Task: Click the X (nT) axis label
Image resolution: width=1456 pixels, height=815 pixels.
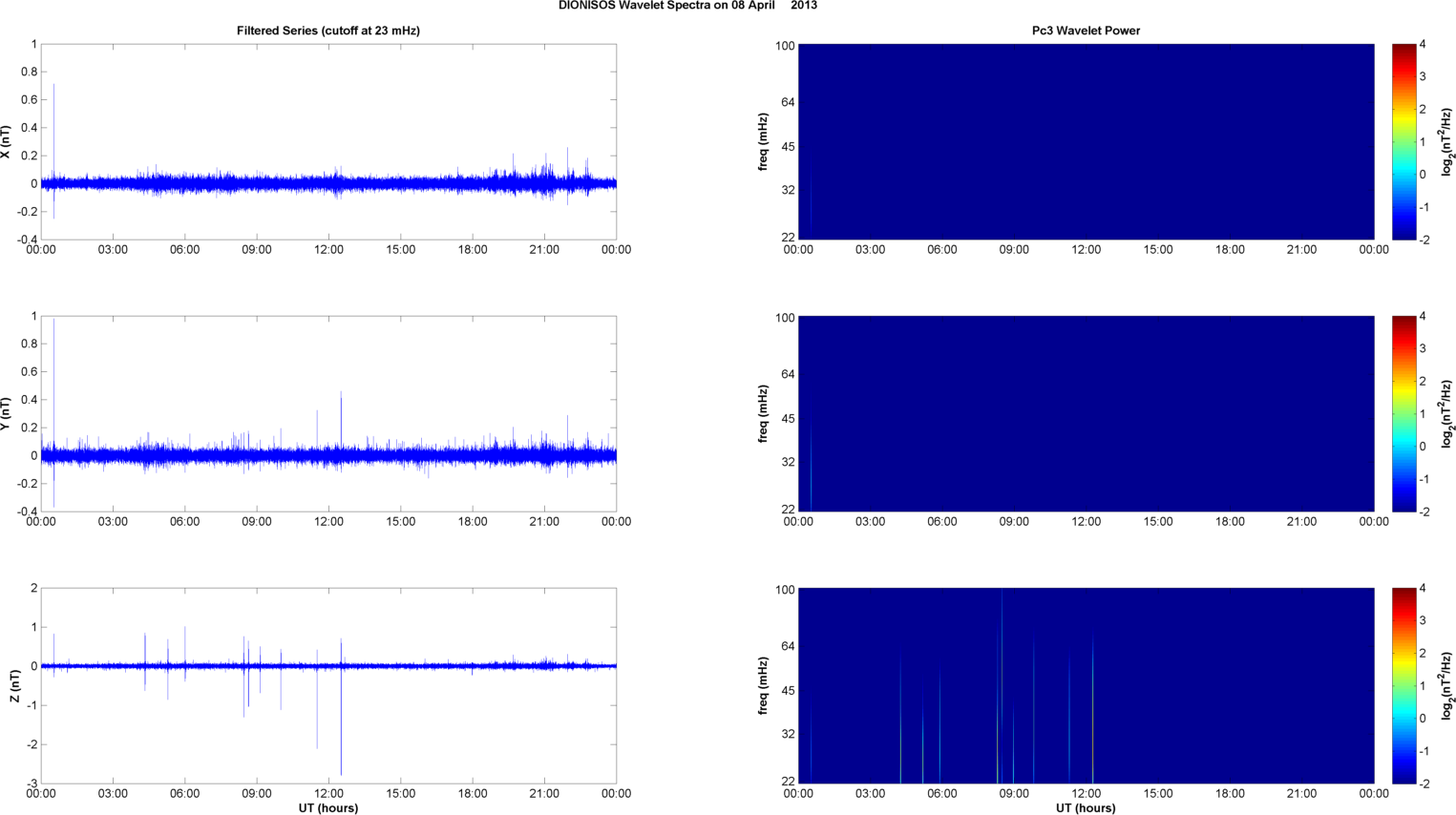Action: pyautogui.click(x=6, y=142)
